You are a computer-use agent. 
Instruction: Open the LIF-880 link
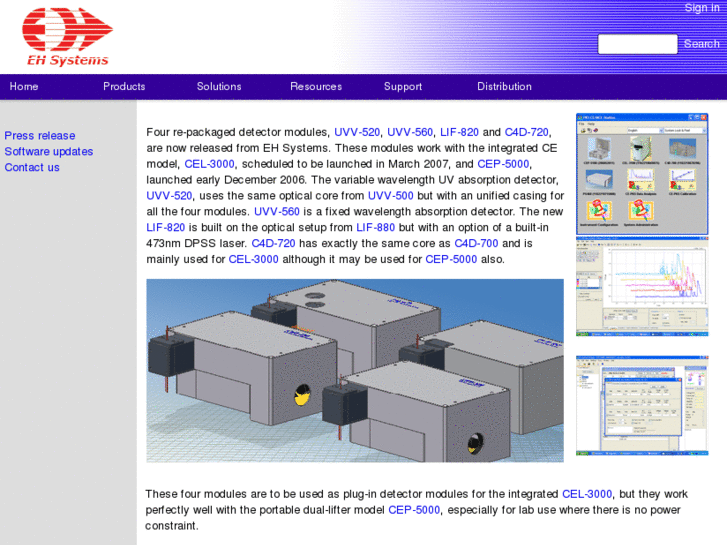pyautogui.click(x=376, y=227)
